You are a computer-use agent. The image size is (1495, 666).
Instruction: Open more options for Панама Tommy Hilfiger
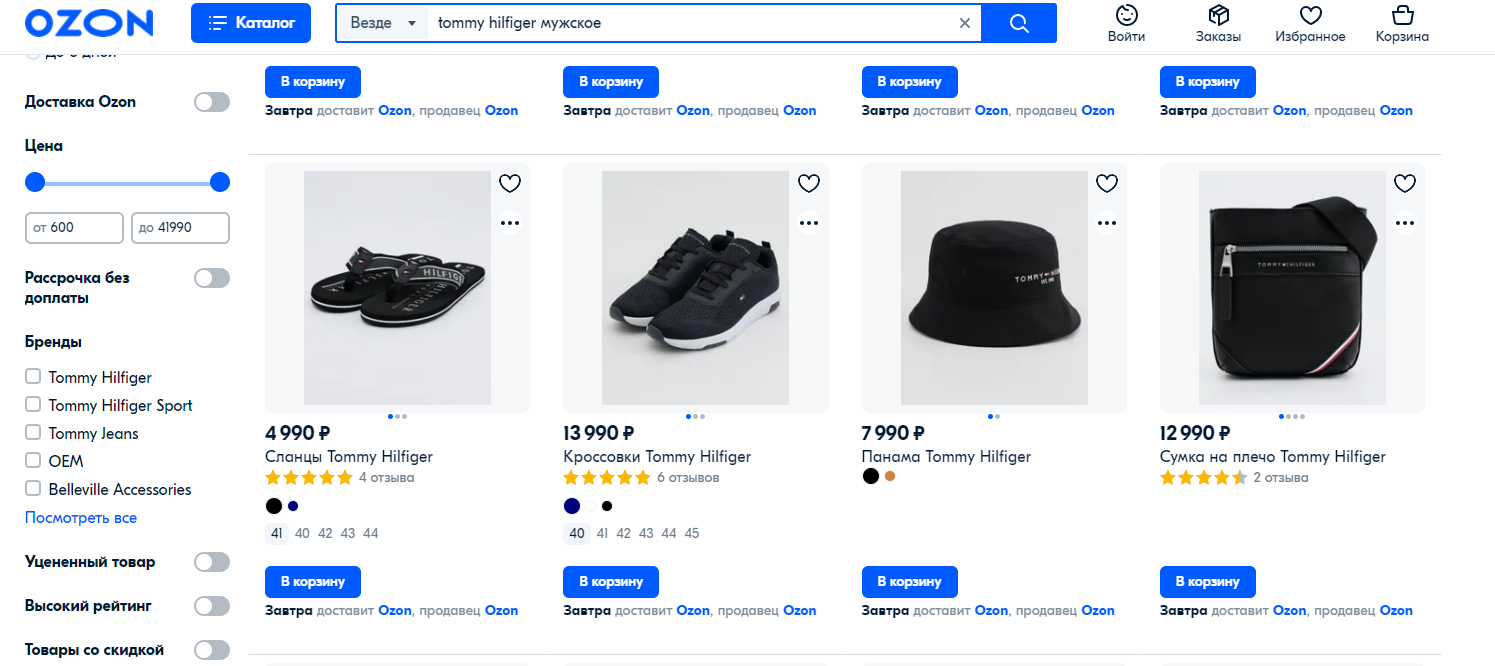click(1106, 223)
